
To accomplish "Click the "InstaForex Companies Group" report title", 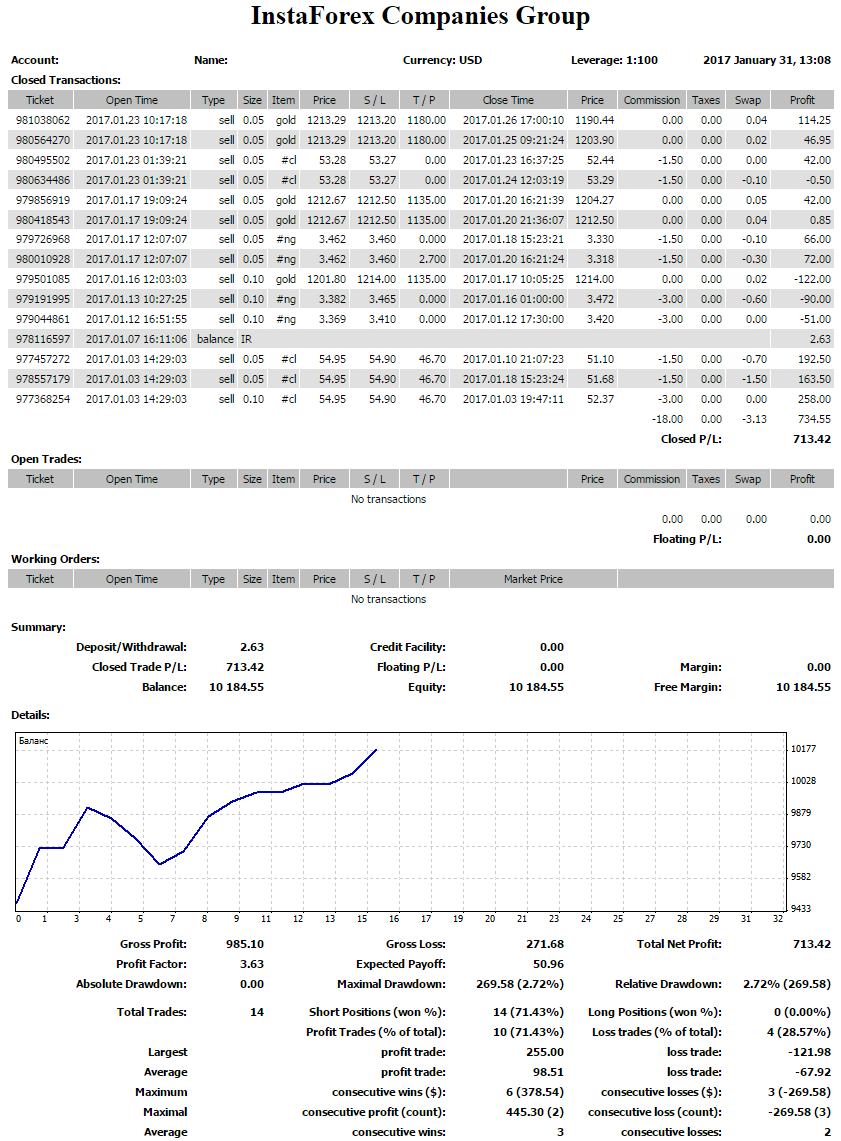I will point(420,15).
